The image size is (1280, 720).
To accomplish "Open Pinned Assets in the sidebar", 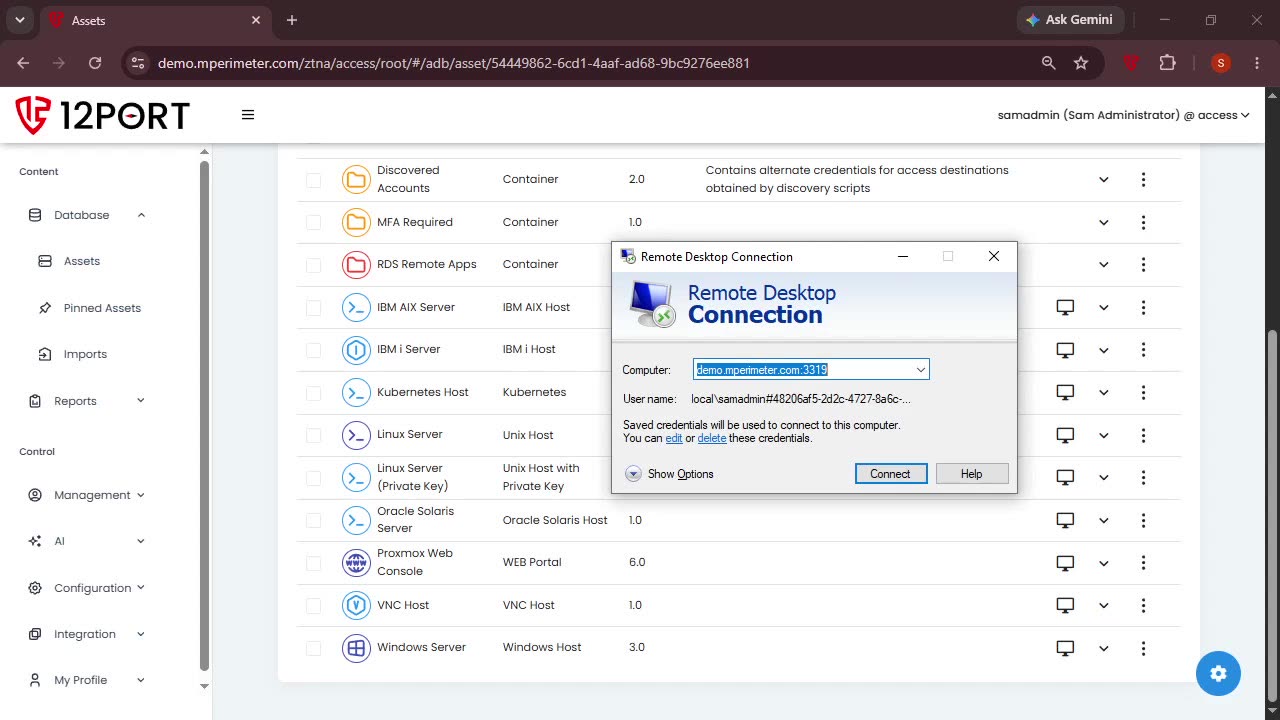I will click(102, 308).
